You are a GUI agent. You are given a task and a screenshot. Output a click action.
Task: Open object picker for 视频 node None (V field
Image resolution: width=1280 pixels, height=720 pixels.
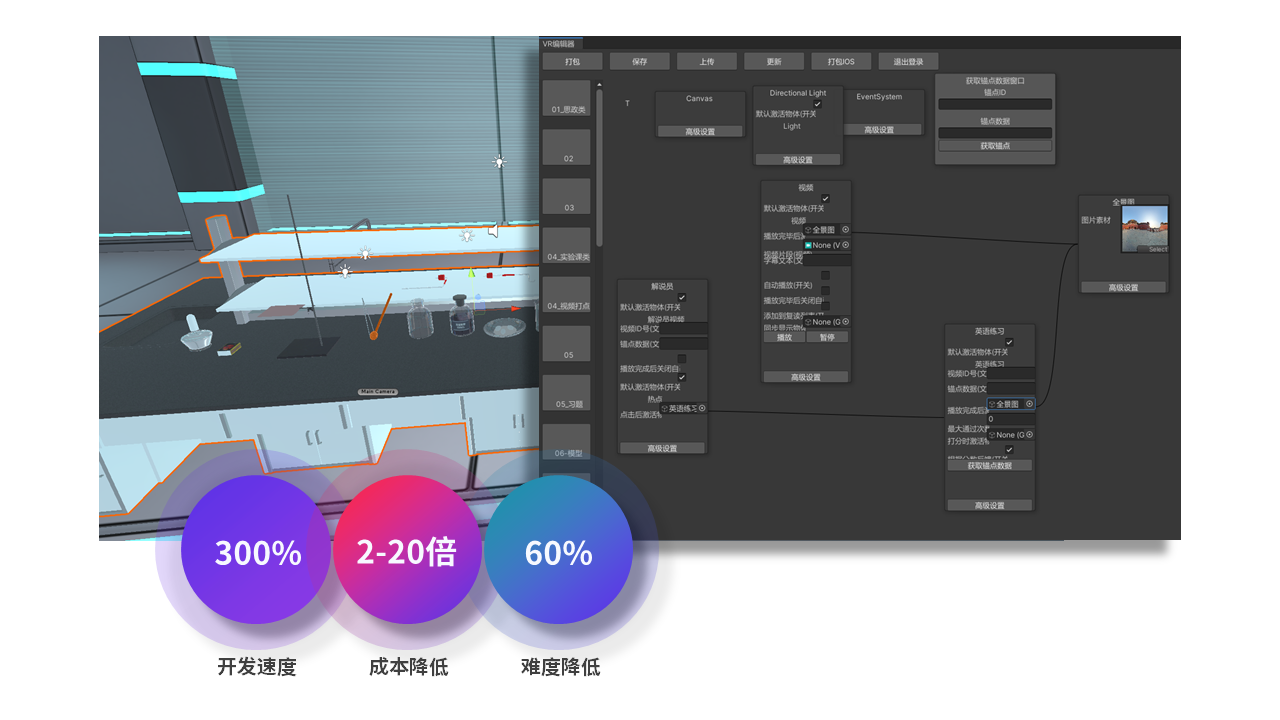coord(845,245)
